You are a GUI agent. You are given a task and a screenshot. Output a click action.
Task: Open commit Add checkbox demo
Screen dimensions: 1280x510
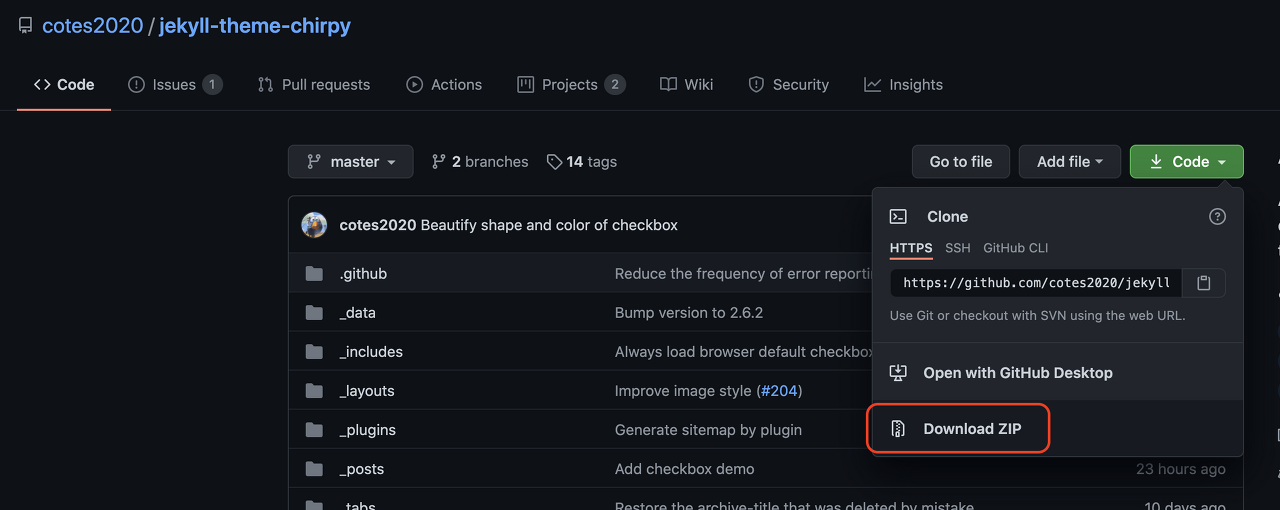685,469
